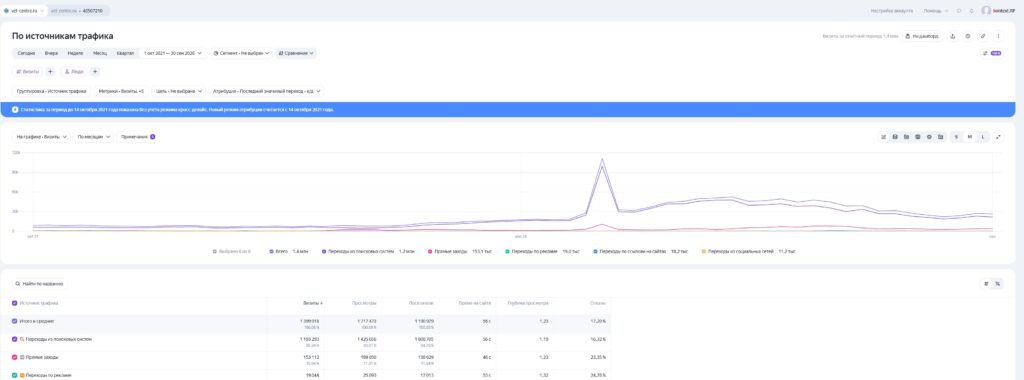This screenshot has width=1024, height=380.
Task: Click plus button after Визиты chip
Action: (50, 72)
